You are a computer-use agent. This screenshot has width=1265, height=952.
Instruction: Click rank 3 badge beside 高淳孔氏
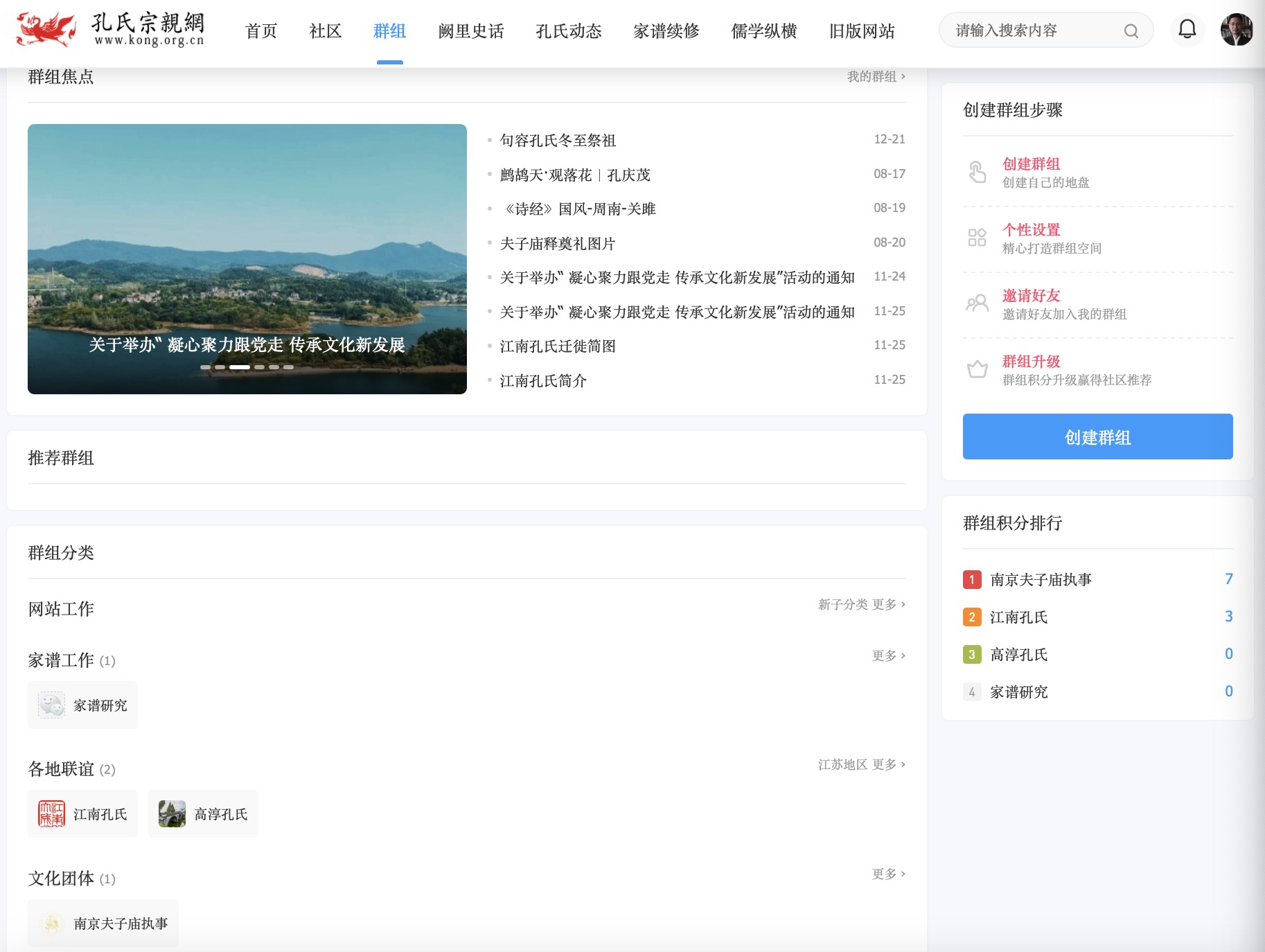[x=972, y=654]
